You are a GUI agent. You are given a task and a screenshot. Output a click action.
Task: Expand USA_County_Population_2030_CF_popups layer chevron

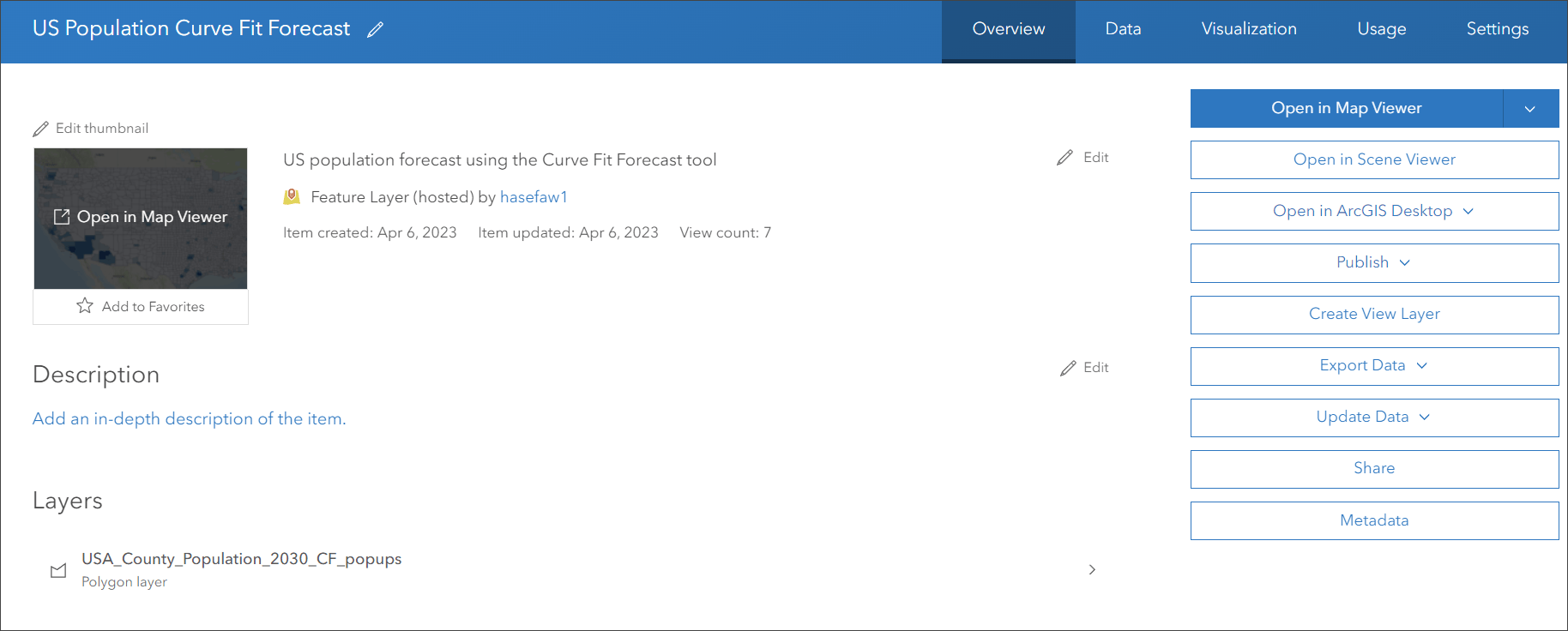1092,569
